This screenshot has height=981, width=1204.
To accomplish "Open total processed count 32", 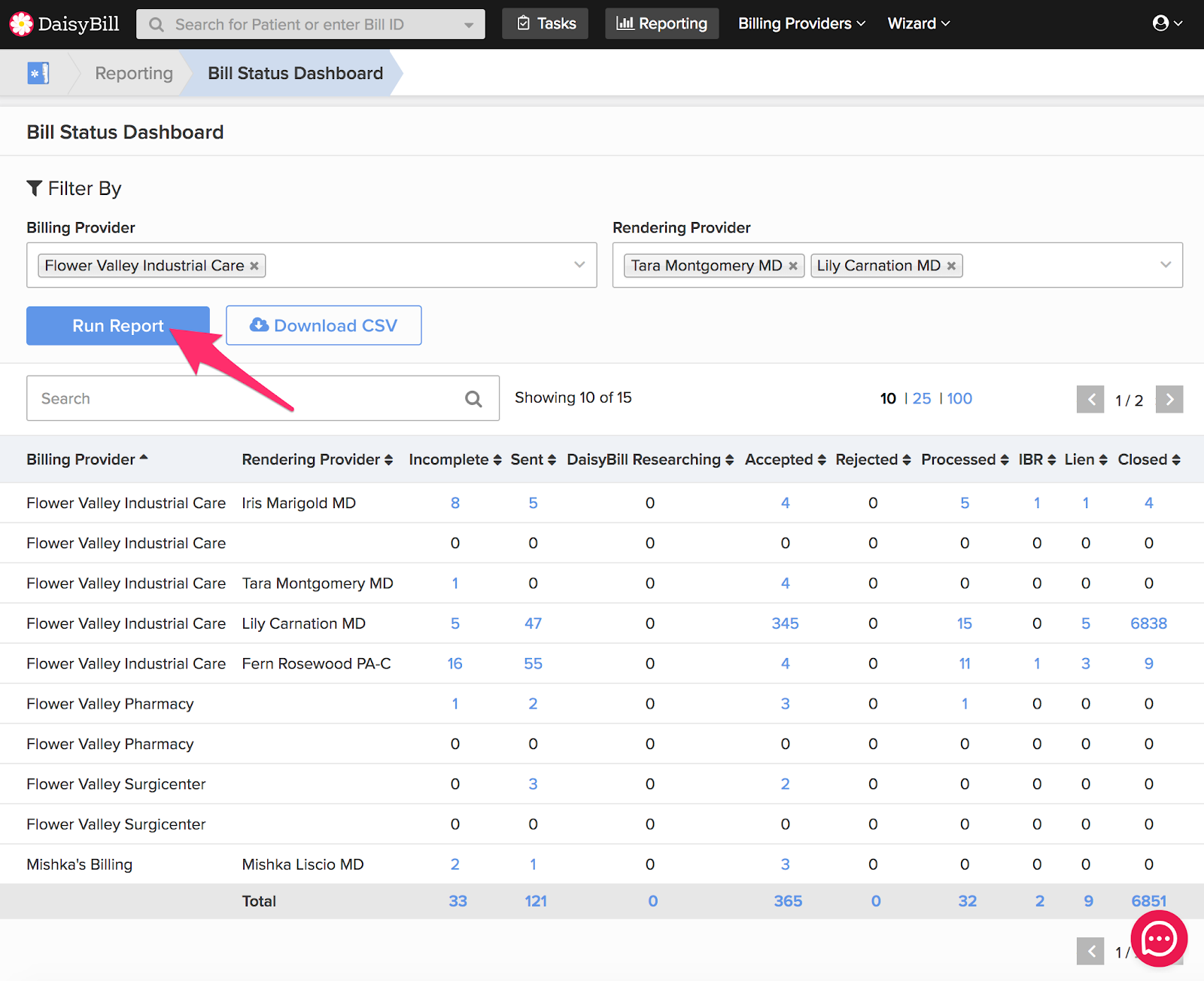I will tap(968, 901).
